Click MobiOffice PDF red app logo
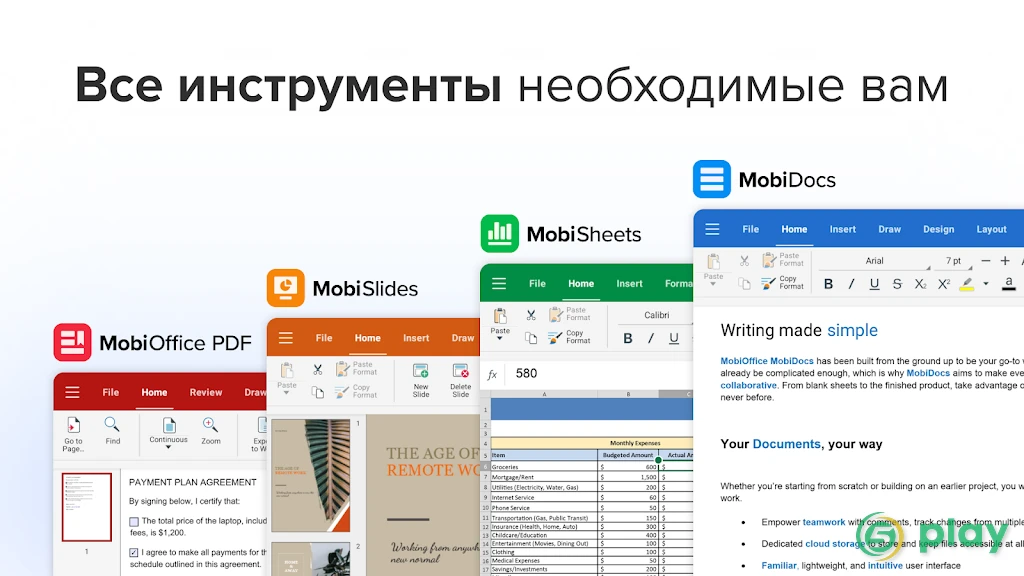This screenshot has height=576, width=1024. pyautogui.click(x=72, y=342)
